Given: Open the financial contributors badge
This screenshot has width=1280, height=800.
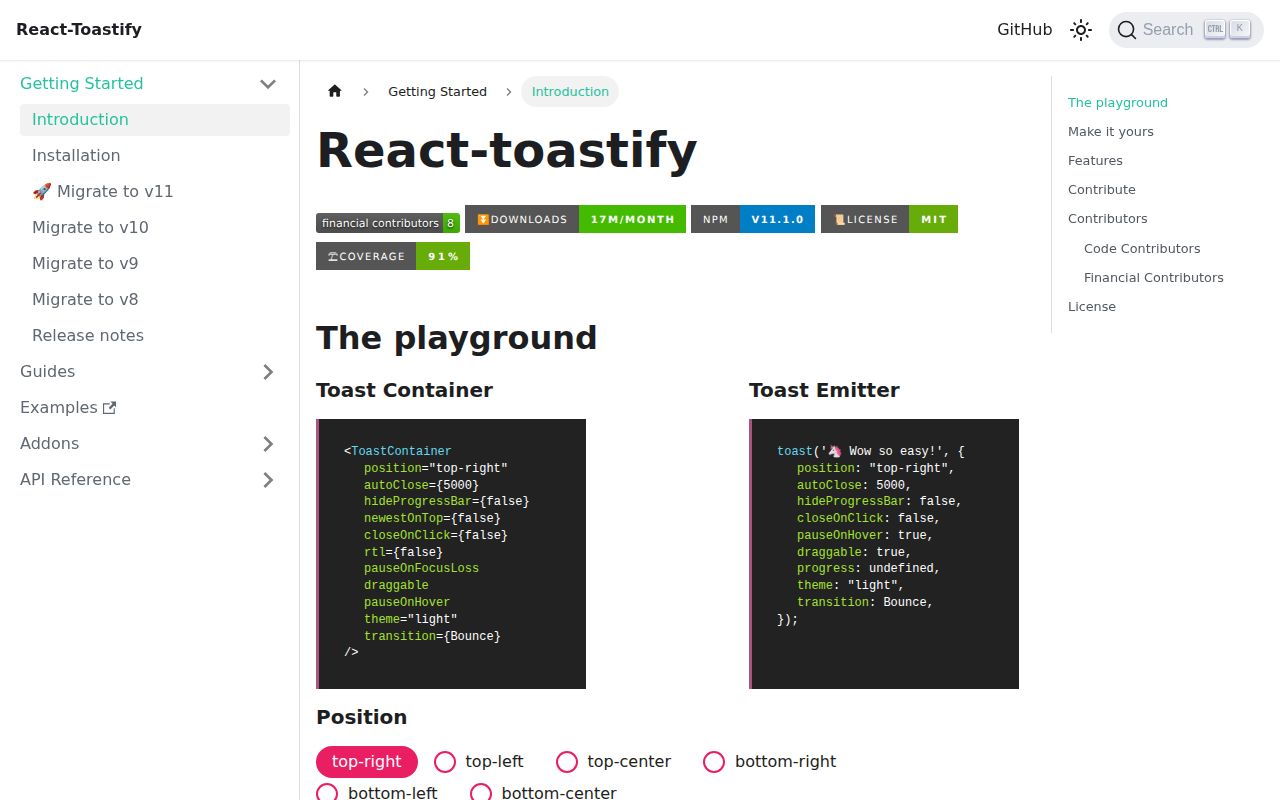Looking at the screenshot, I should pyautogui.click(x=388, y=223).
